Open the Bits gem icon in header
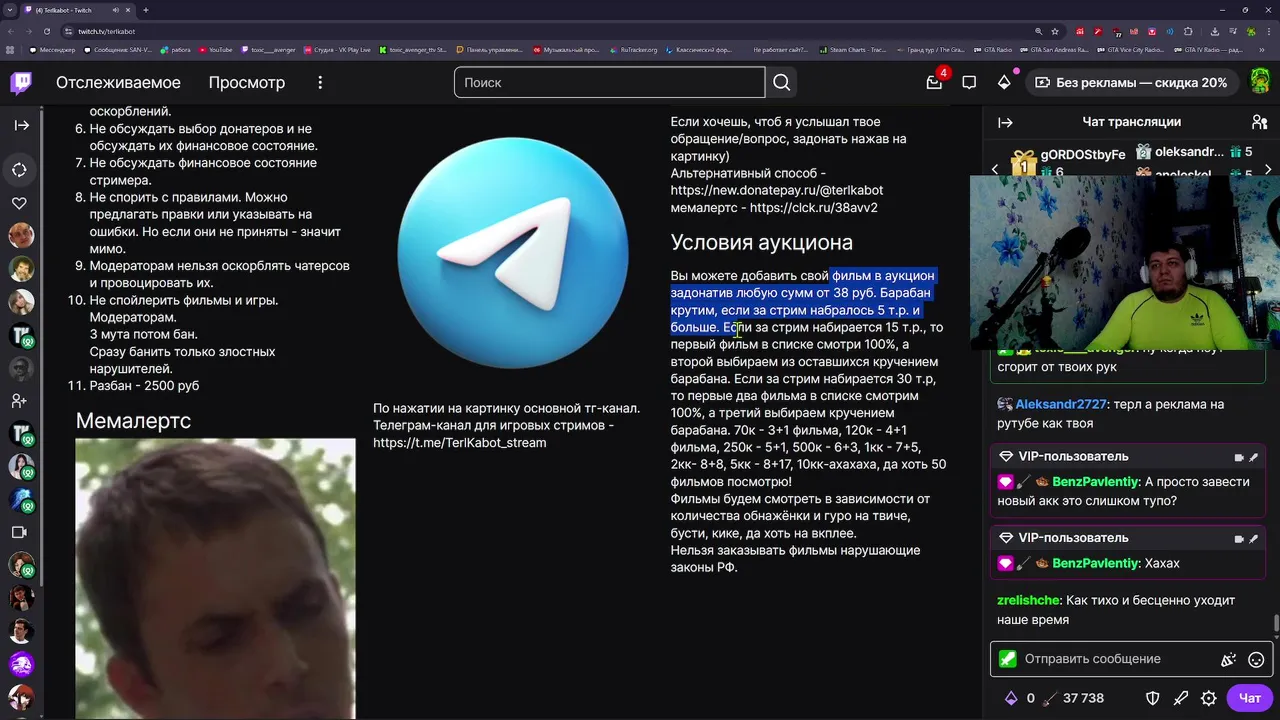 pyautogui.click(x=1004, y=83)
